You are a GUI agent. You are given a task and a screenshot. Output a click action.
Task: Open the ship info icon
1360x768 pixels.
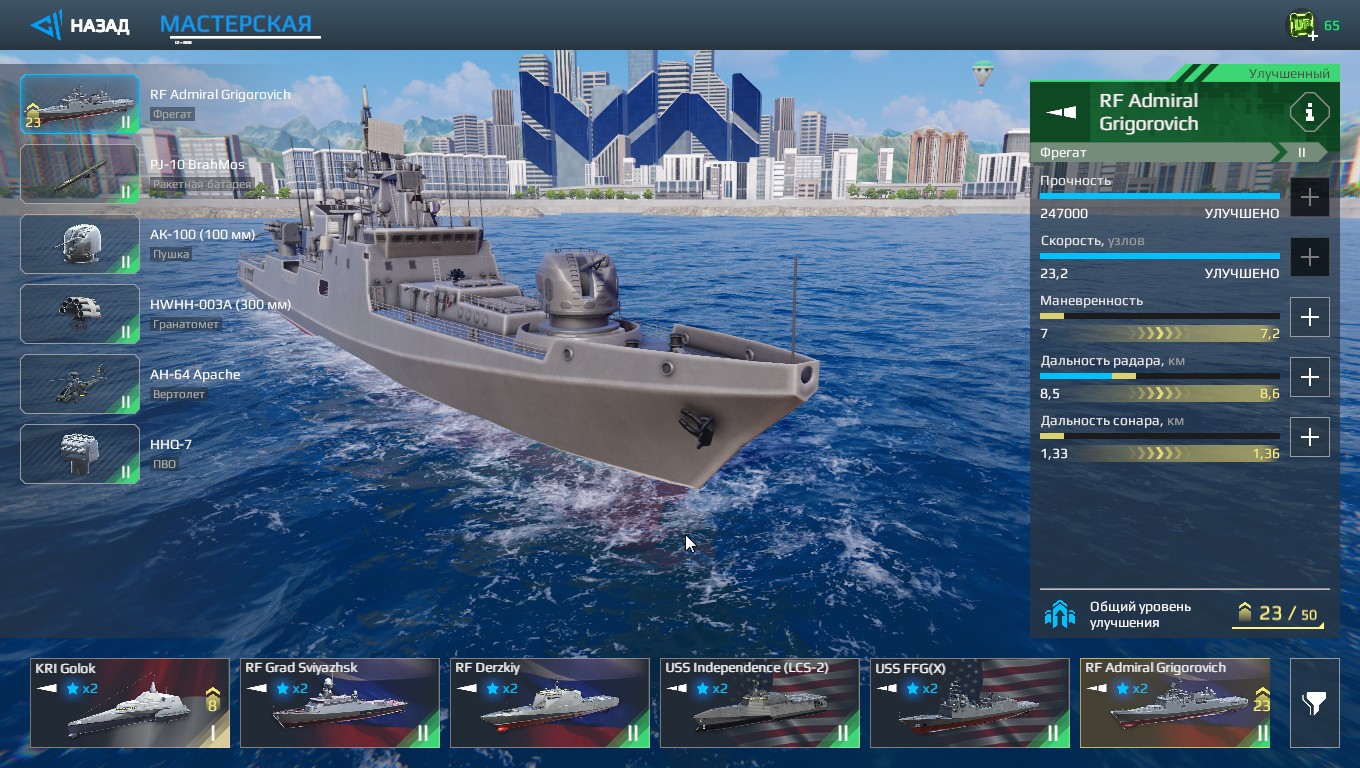pyautogui.click(x=1309, y=112)
